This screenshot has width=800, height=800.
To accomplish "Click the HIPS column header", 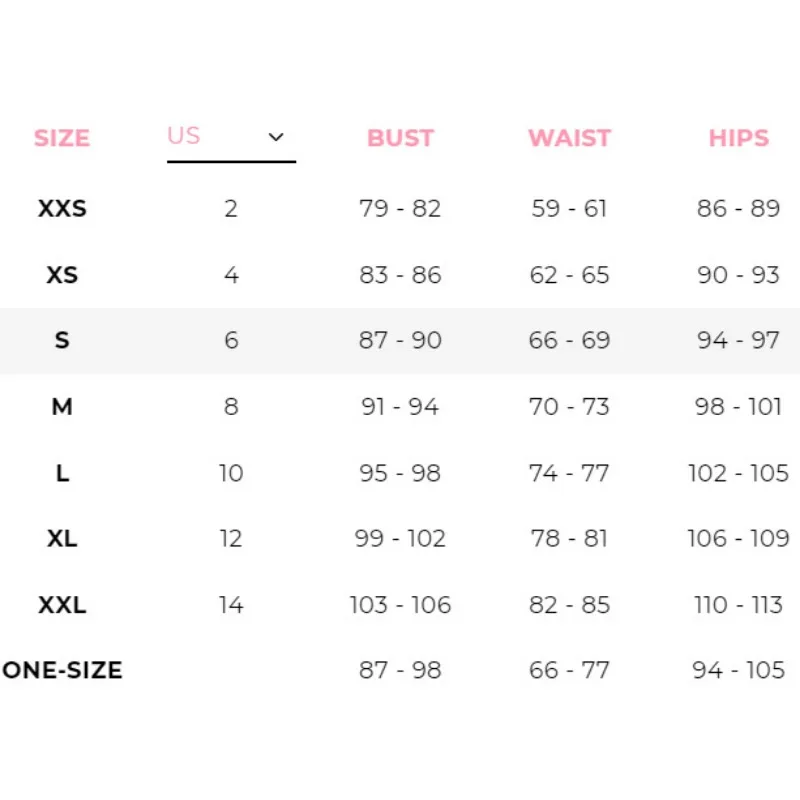I will pos(738,138).
